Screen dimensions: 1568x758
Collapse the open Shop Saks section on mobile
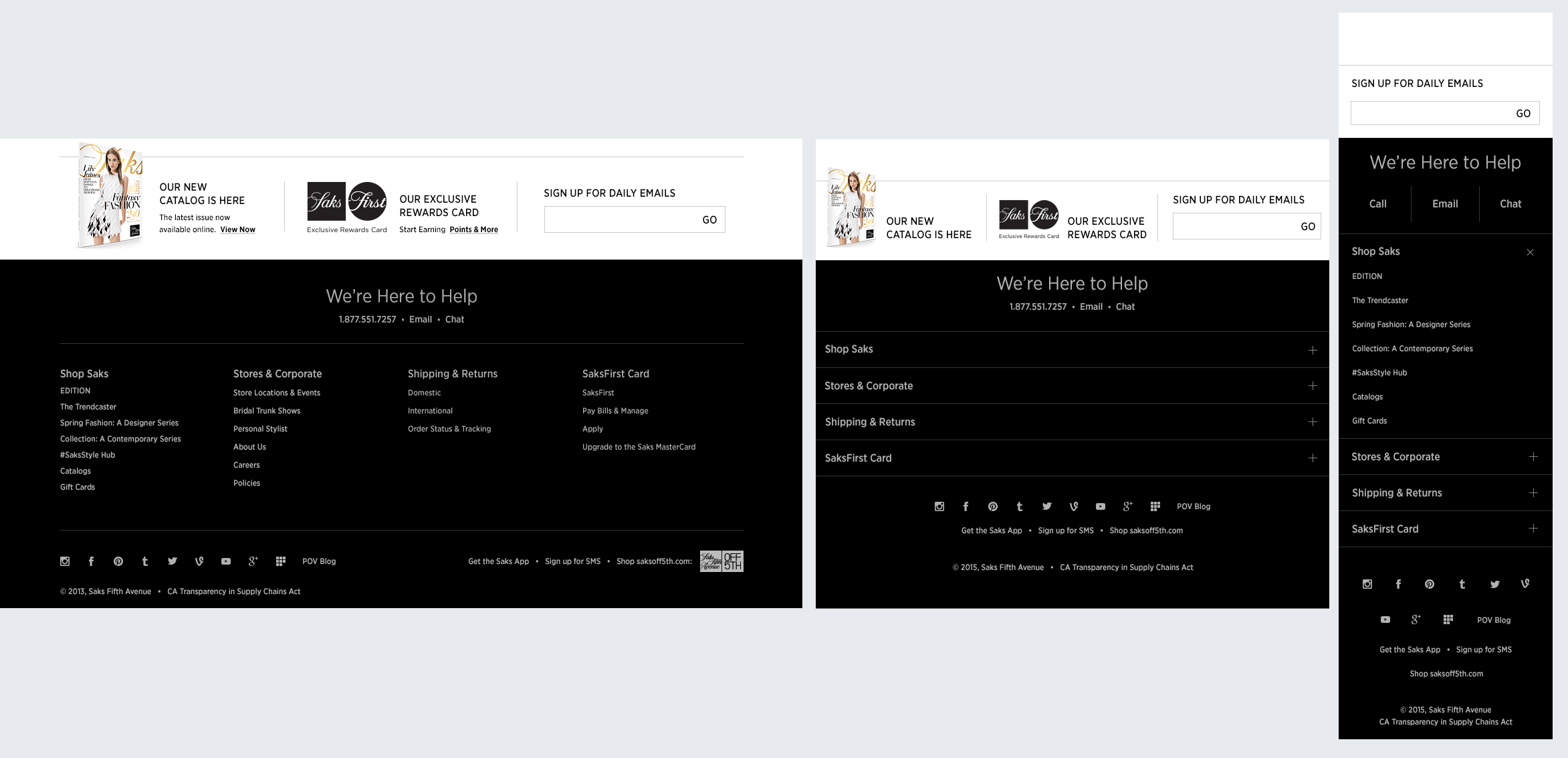click(x=1530, y=252)
